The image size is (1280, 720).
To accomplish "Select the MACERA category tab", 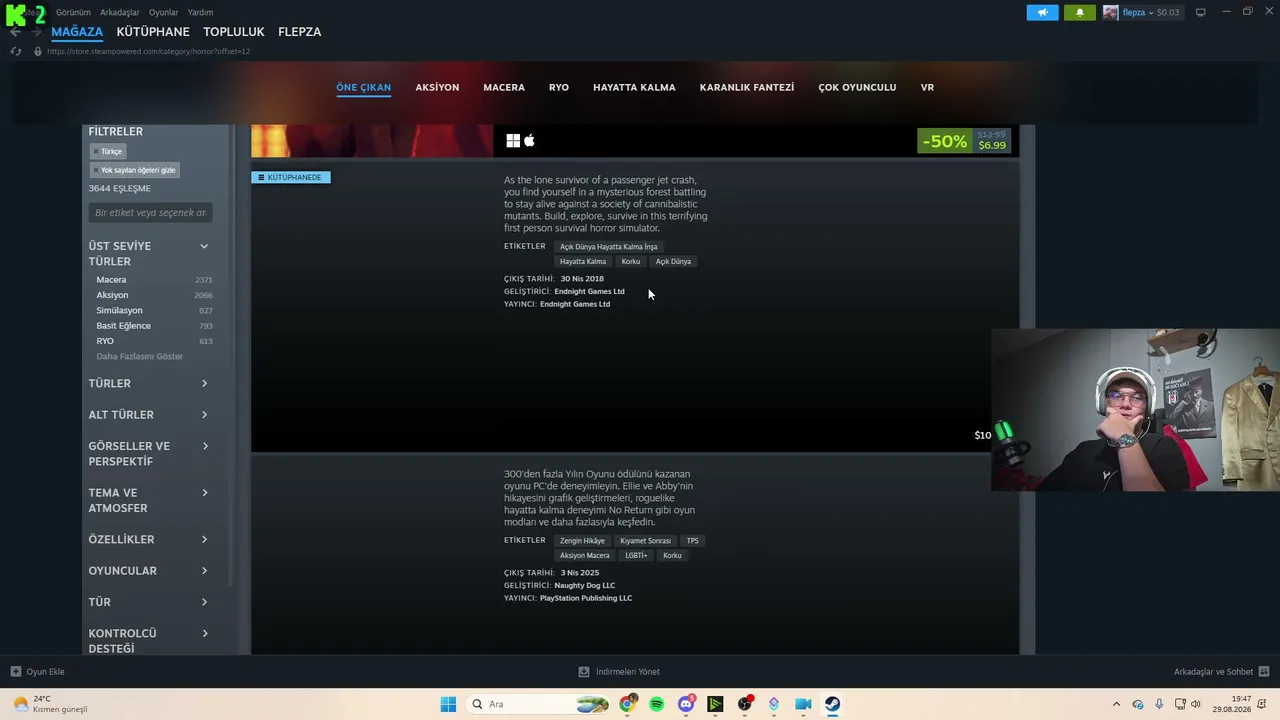I will coord(504,87).
